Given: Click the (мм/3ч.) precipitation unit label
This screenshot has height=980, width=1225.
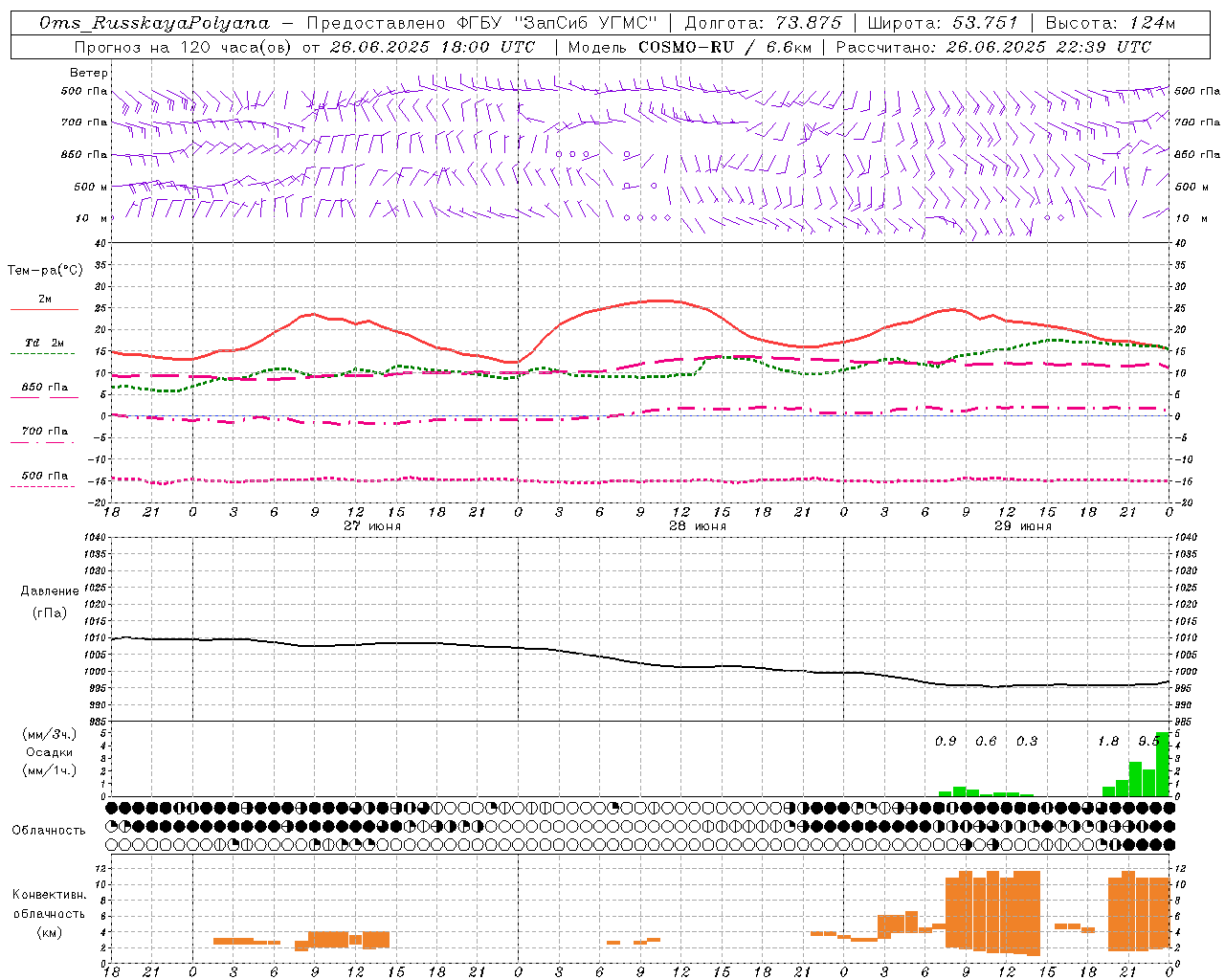Looking at the screenshot, I should click(x=49, y=734).
